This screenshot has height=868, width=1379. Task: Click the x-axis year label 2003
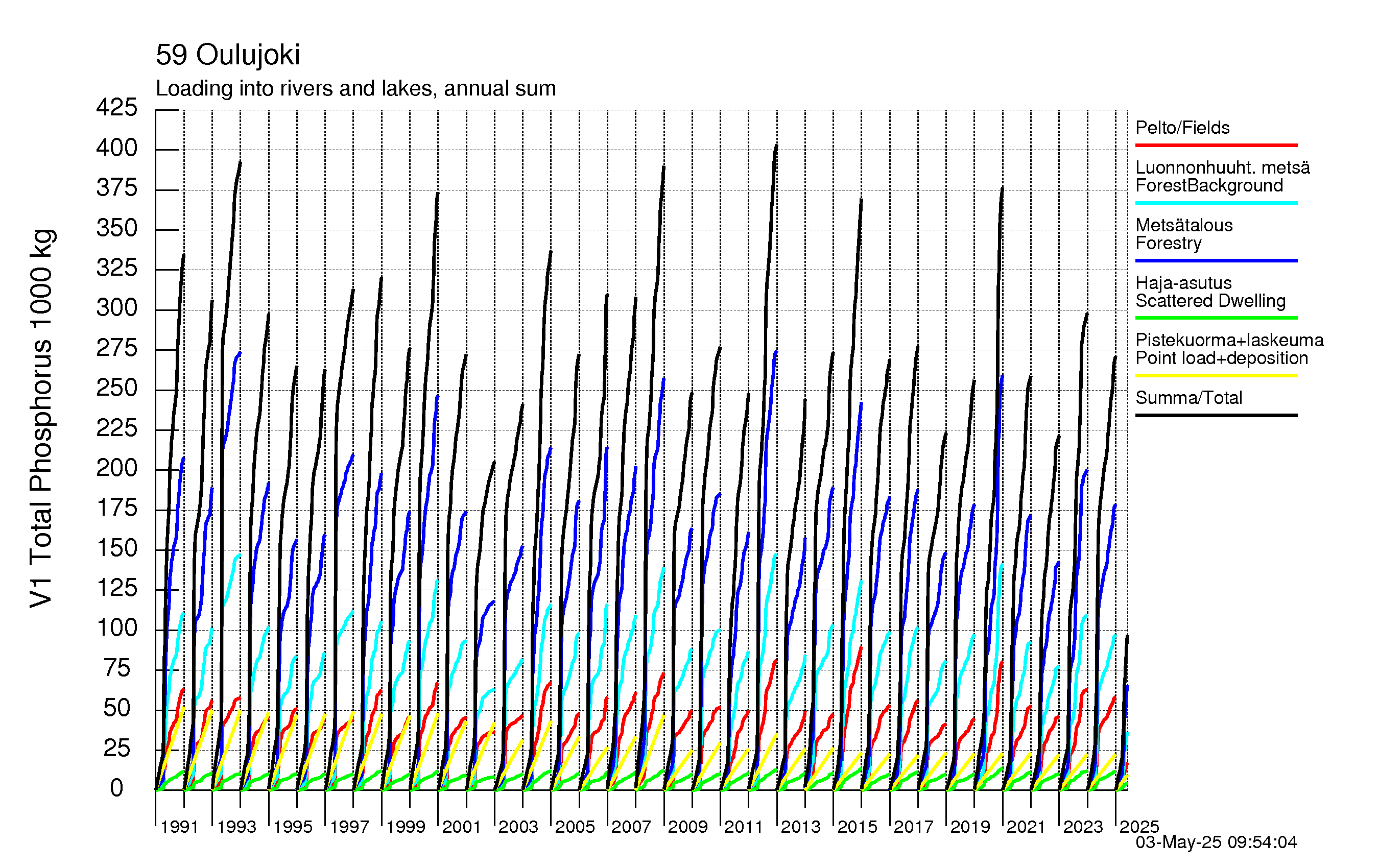(518, 827)
